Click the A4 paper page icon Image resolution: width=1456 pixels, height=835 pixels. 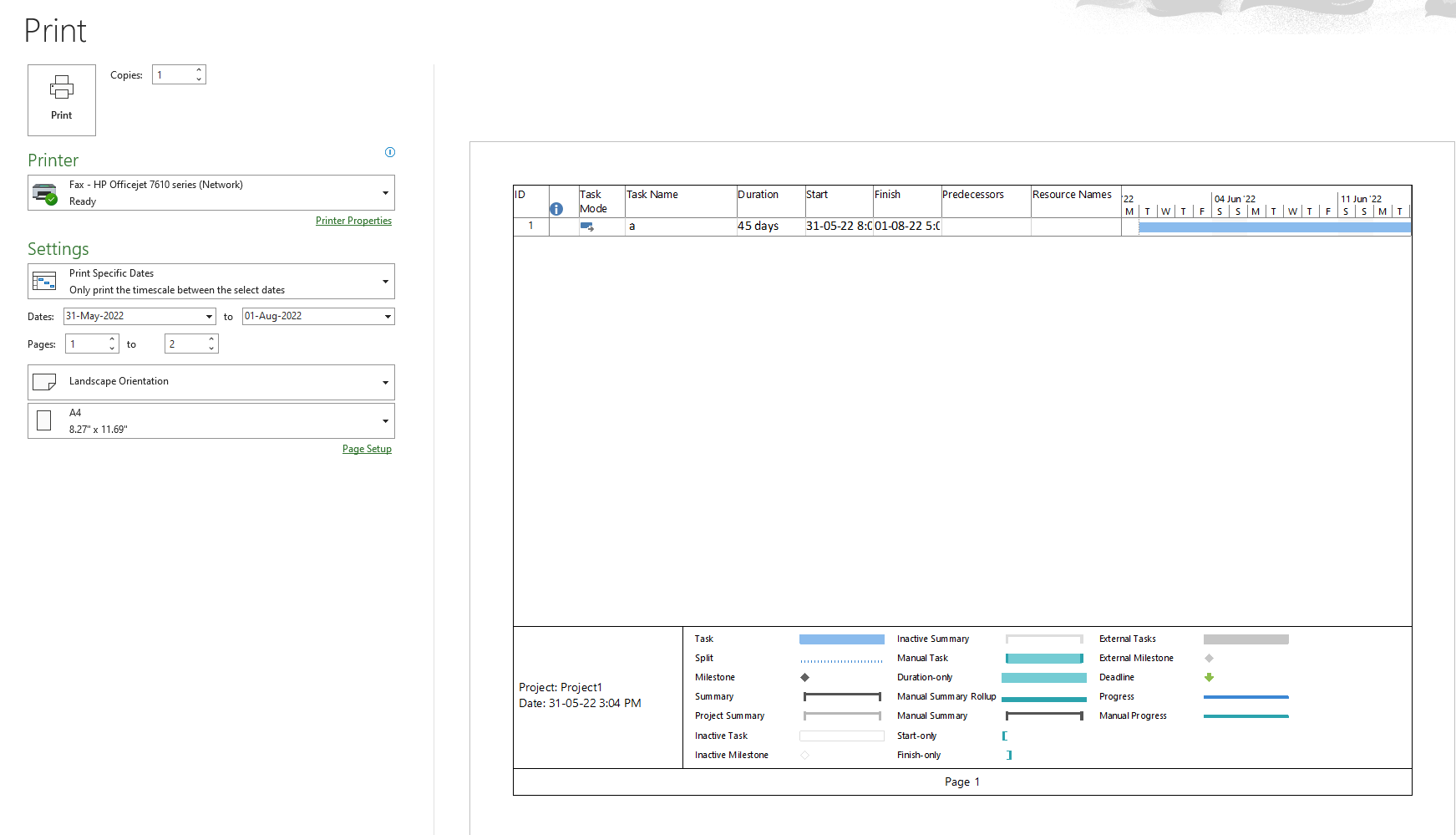tap(44, 420)
